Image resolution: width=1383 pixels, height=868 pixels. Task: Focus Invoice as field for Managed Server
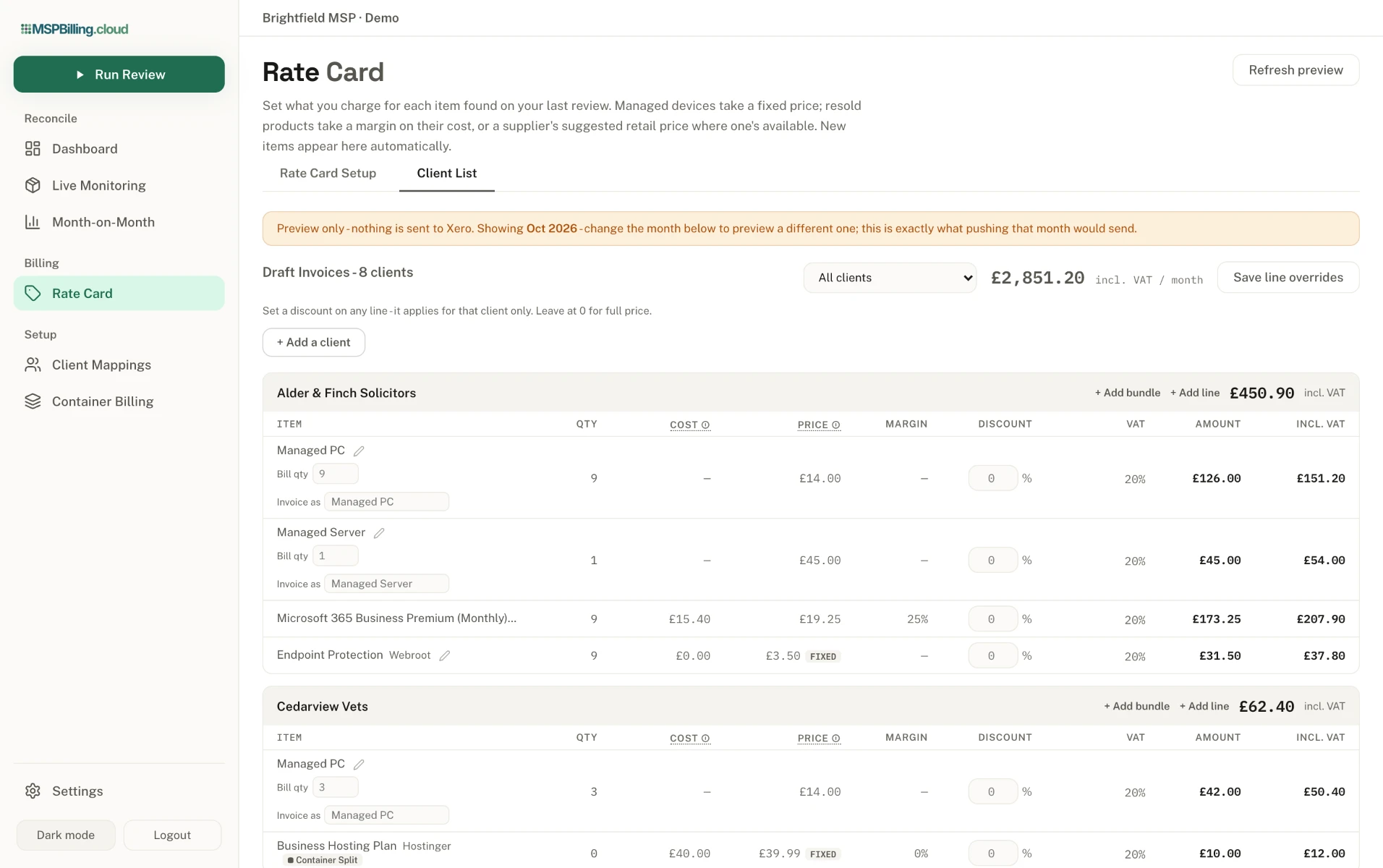[x=387, y=584]
